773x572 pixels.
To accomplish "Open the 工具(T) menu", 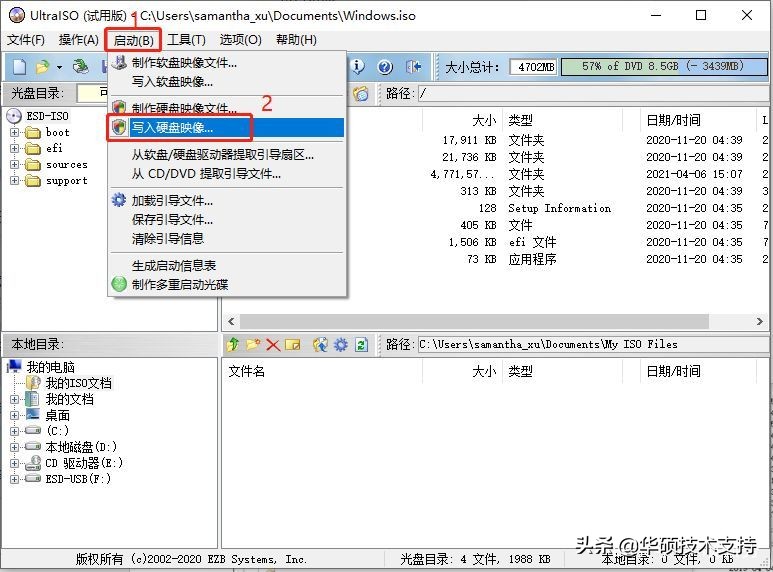I will pos(186,39).
